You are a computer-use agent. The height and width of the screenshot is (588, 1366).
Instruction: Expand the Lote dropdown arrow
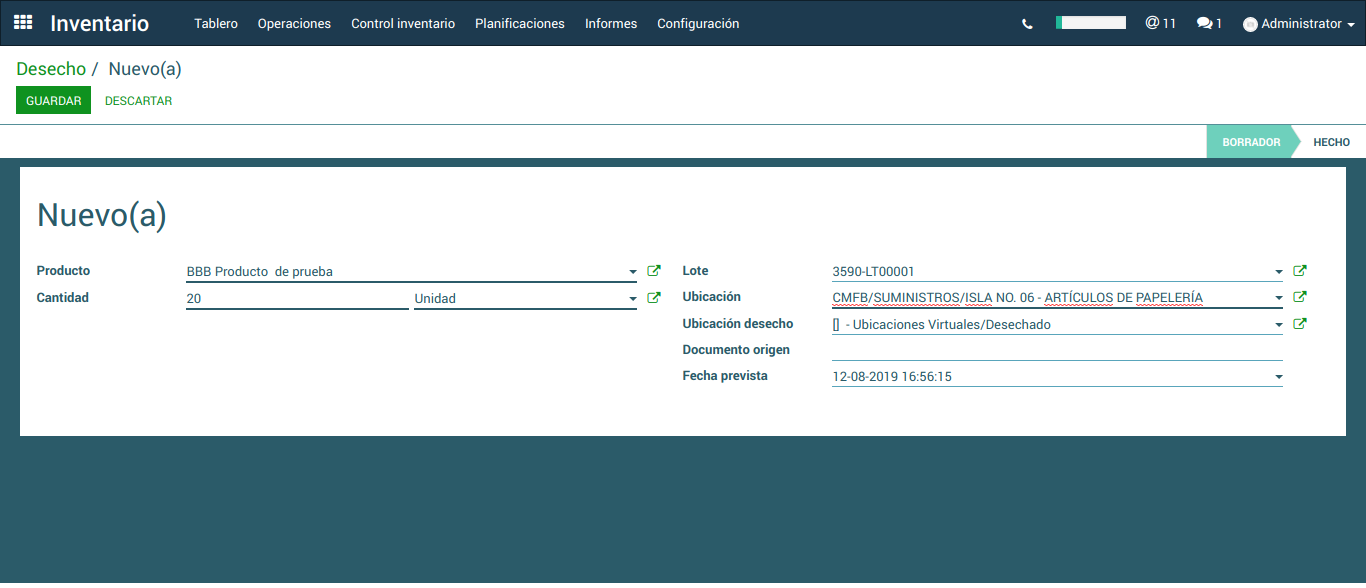click(1278, 272)
